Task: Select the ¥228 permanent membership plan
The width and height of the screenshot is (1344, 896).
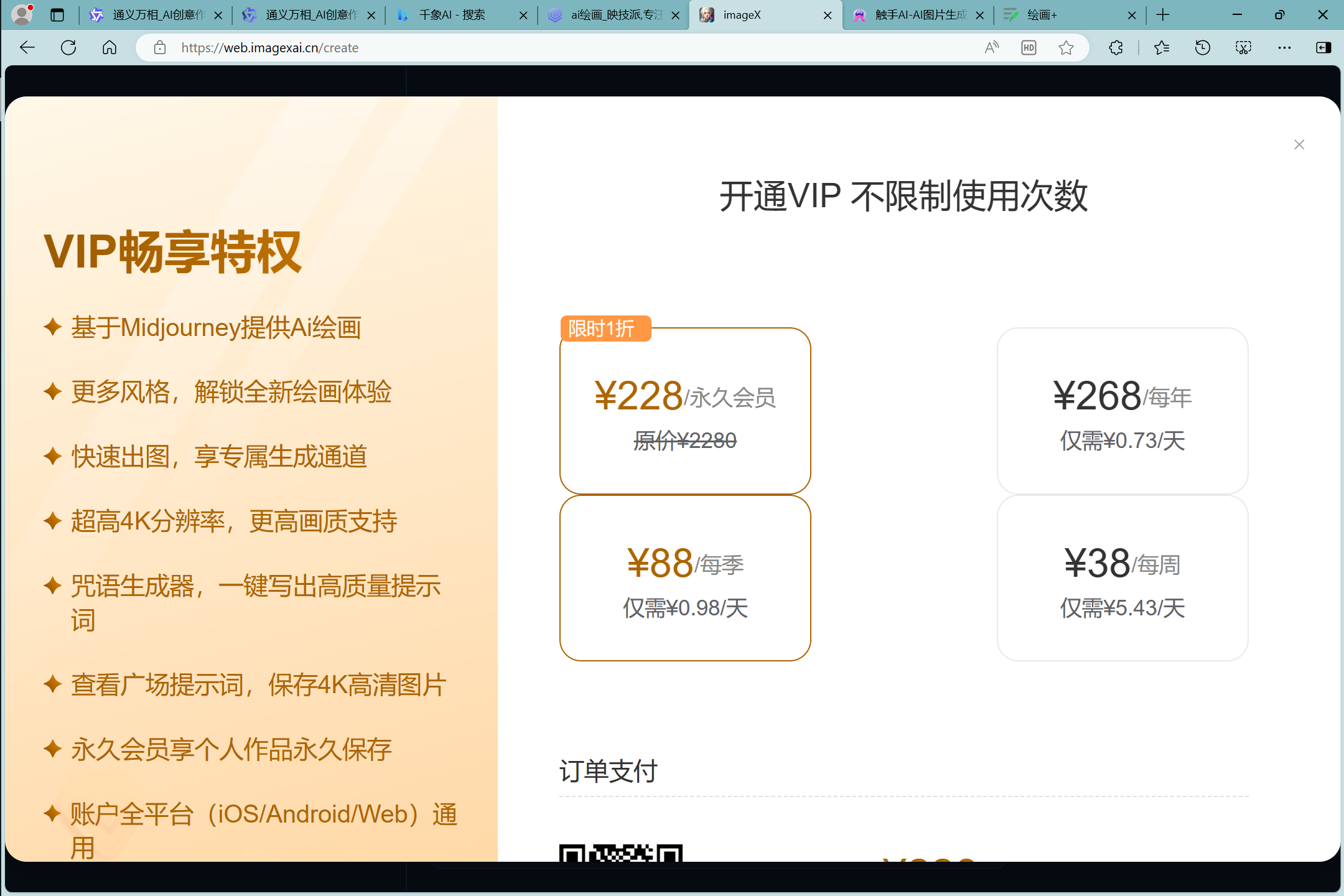Action: point(685,411)
